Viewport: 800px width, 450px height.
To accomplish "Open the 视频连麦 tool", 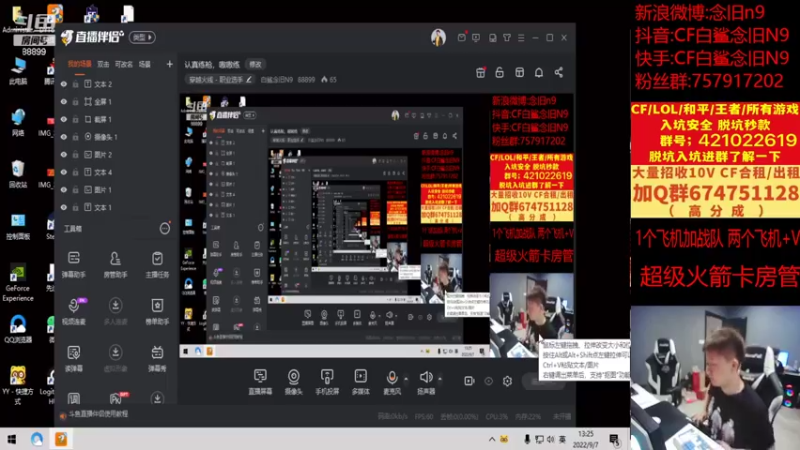I will pos(74,311).
